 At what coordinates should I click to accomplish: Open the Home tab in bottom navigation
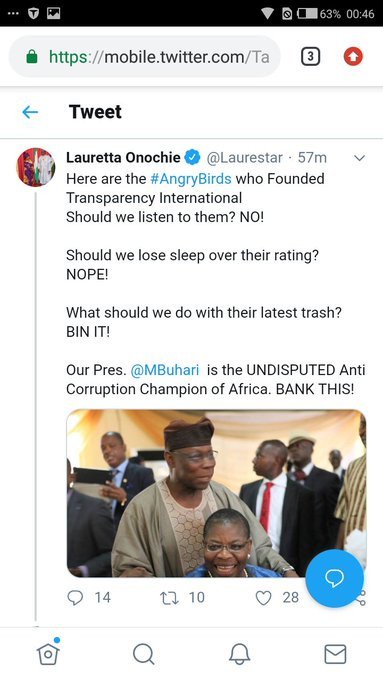48,653
